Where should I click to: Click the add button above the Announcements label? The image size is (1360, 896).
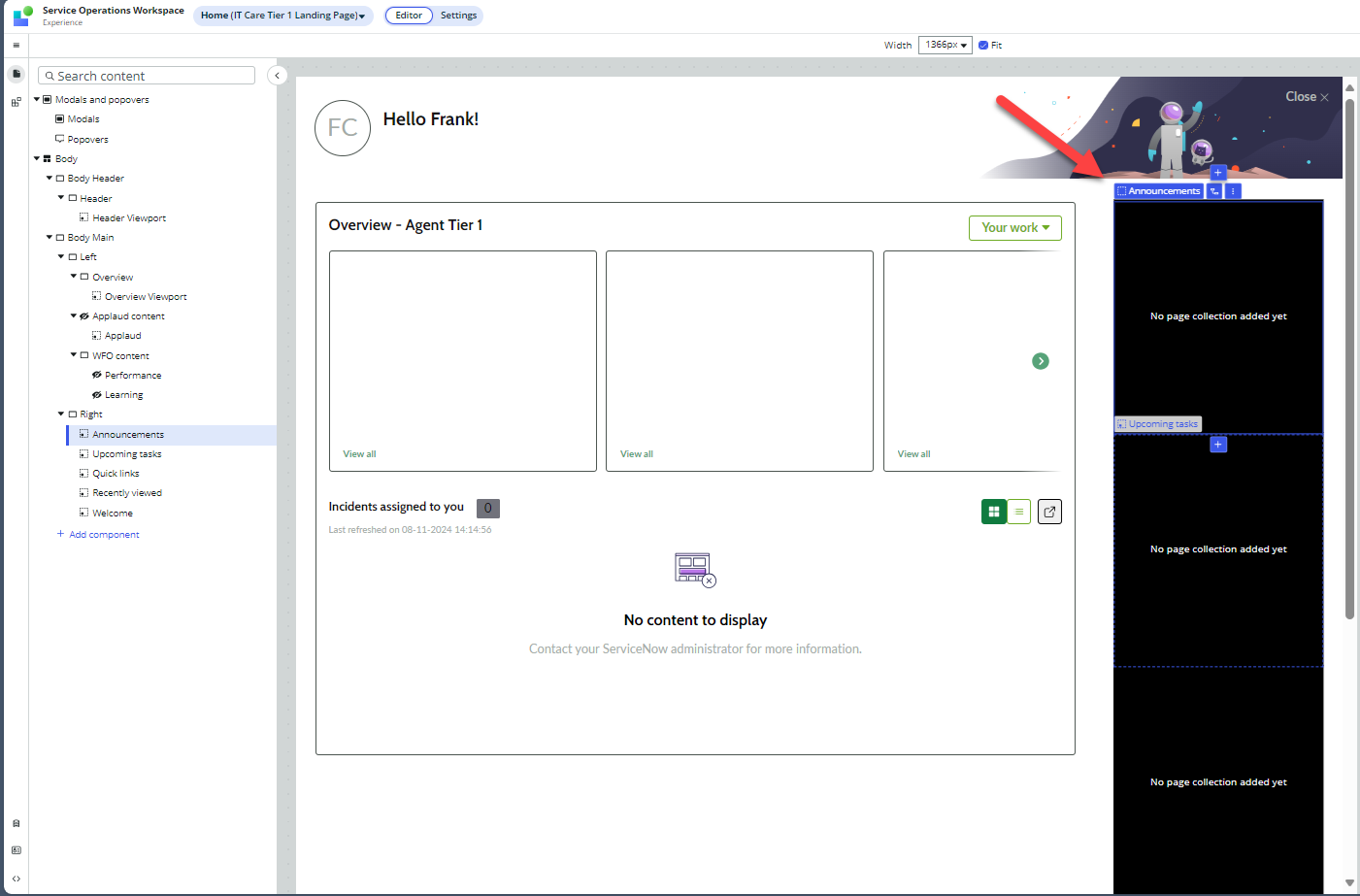pyautogui.click(x=1218, y=173)
